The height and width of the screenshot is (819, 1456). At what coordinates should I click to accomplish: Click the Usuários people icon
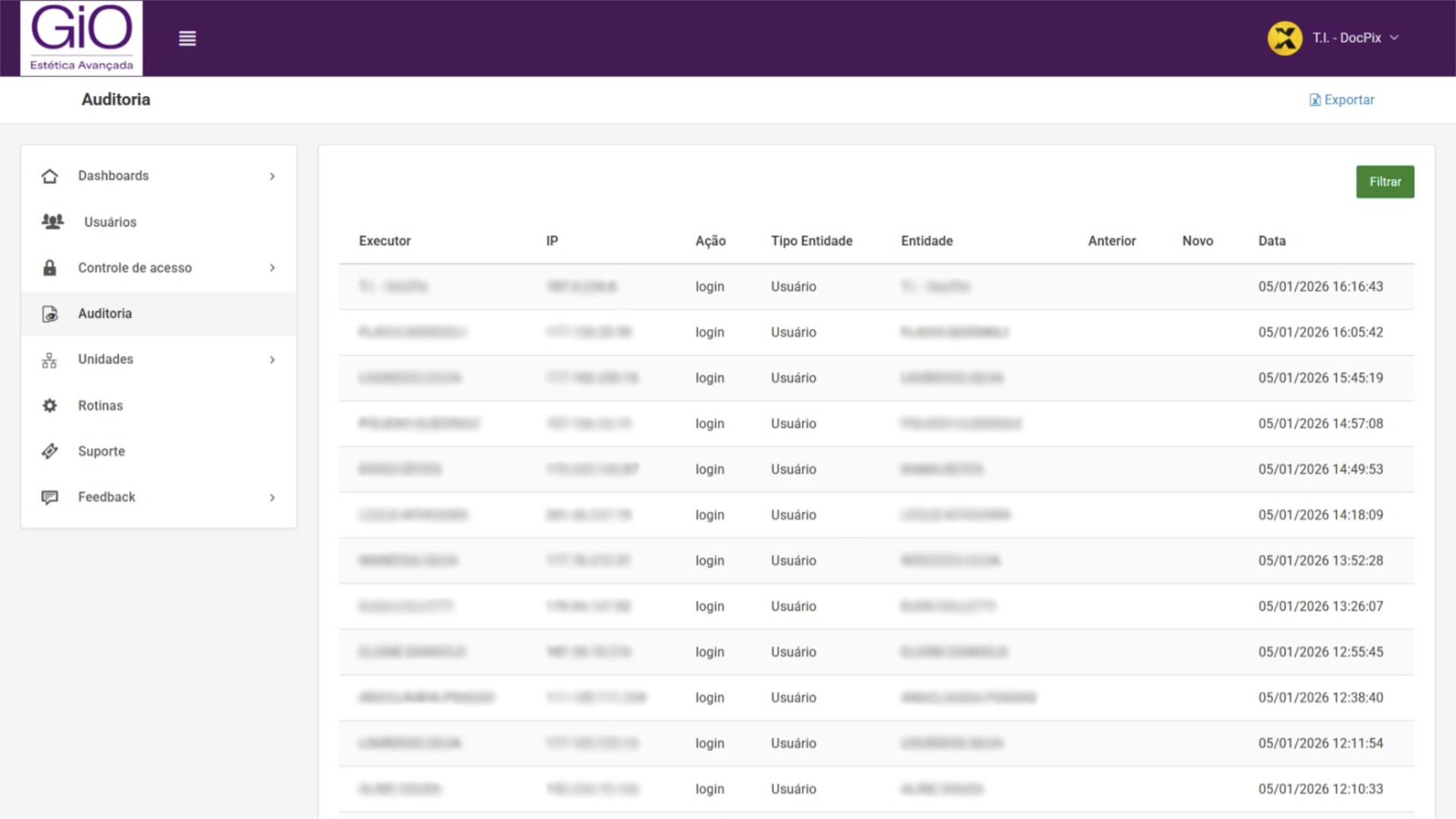tap(52, 221)
